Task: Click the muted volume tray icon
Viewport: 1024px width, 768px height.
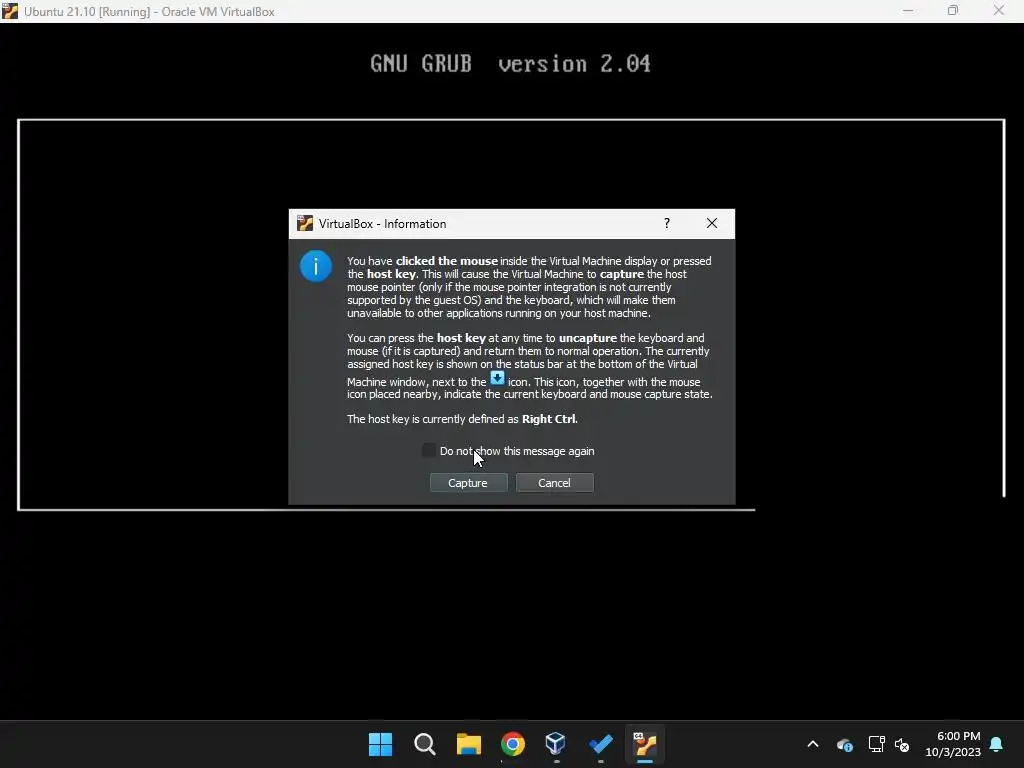Action: tap(902, 744)
